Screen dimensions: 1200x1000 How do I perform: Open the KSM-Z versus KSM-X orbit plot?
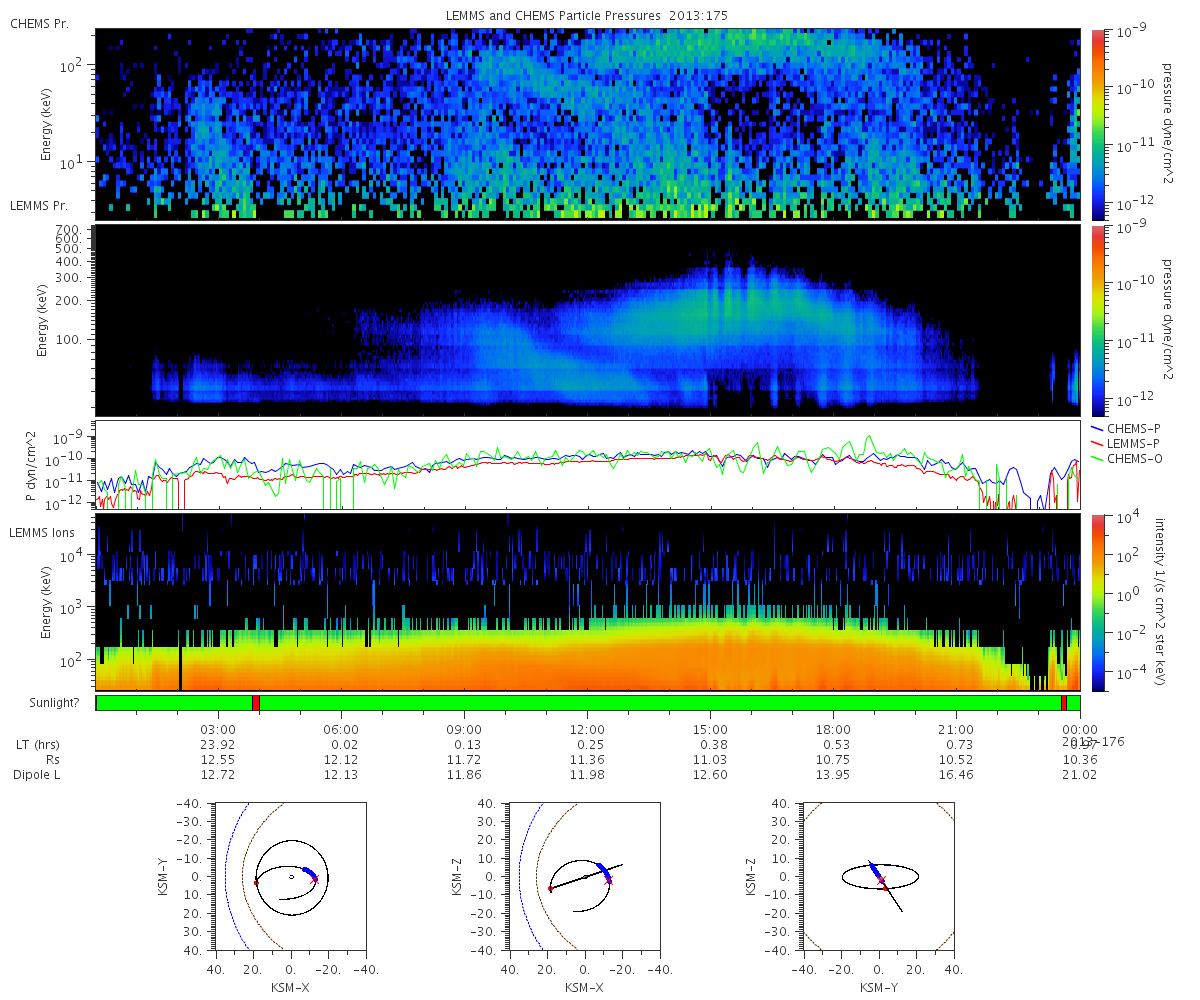point(584,875)
